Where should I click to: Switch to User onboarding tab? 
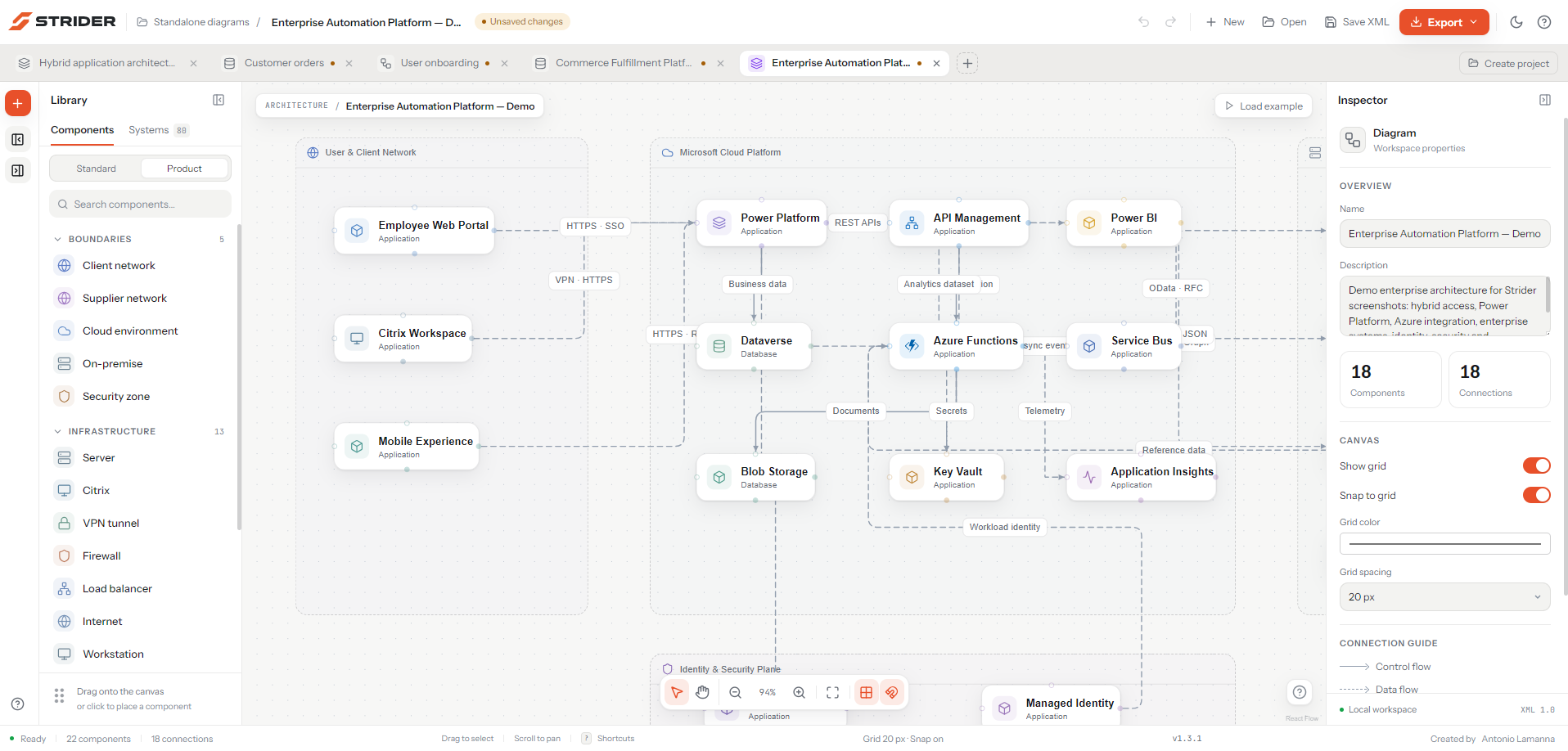click(439, 63)
